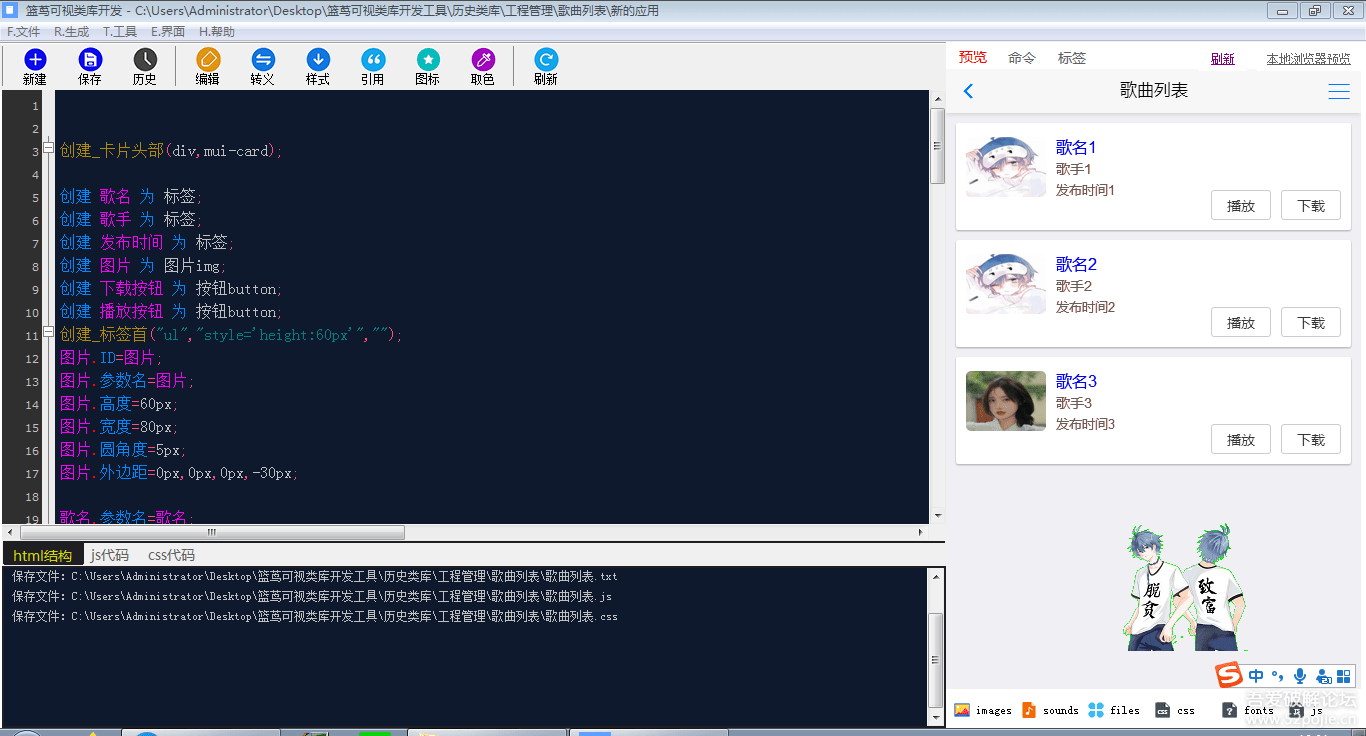Click the 本地浏览器预览 link

click(1308, 59)
